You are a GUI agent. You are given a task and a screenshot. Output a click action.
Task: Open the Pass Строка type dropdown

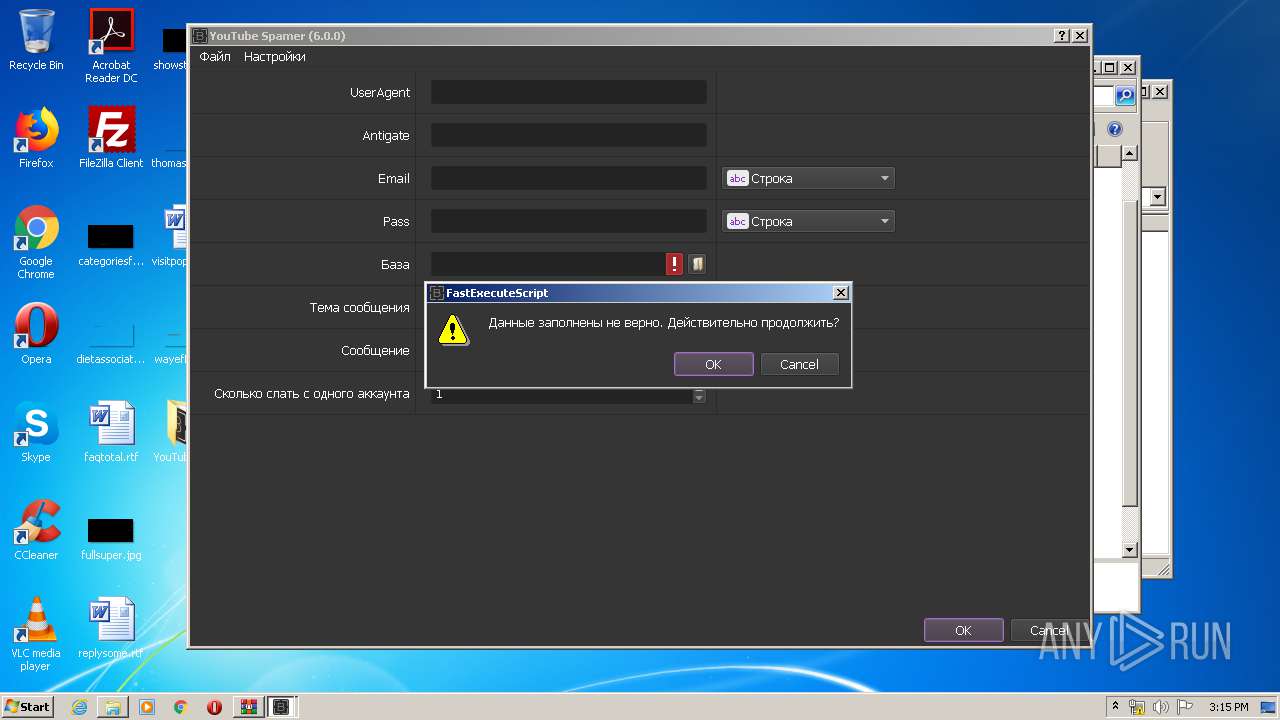[808, 221]
